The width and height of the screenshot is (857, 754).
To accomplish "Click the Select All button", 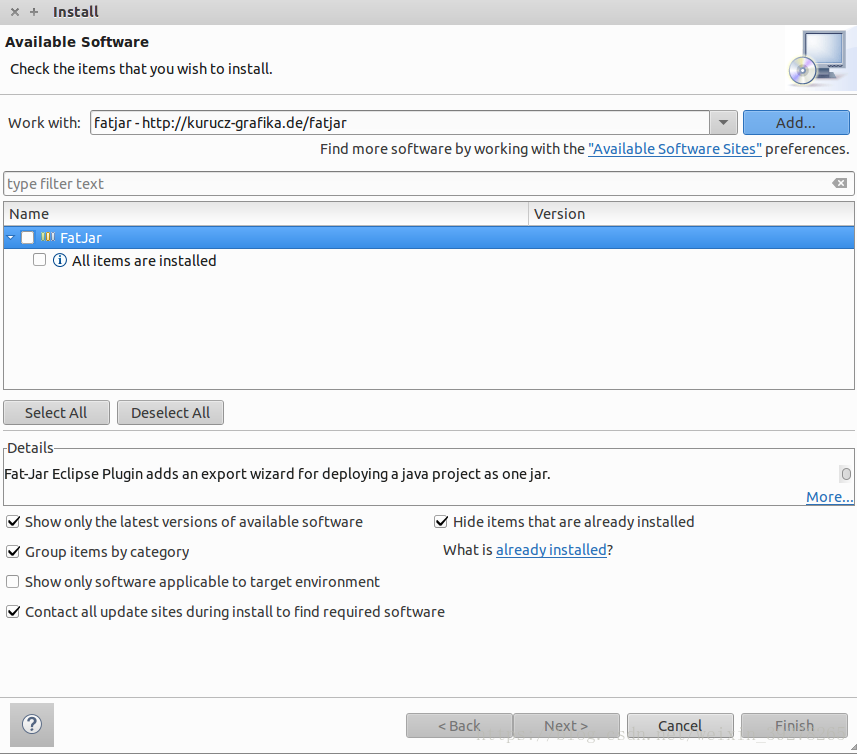I will tap(56, 413).
